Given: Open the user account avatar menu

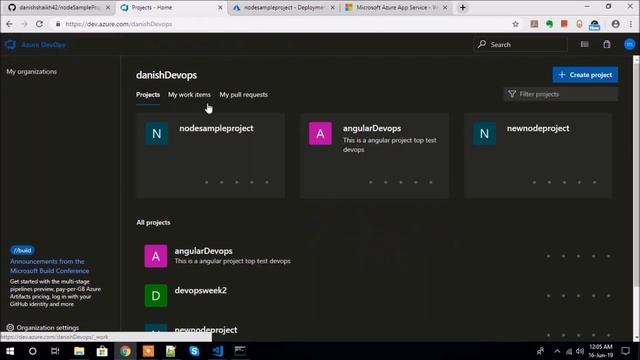Looking at the screenshot, I should [629, 44].
